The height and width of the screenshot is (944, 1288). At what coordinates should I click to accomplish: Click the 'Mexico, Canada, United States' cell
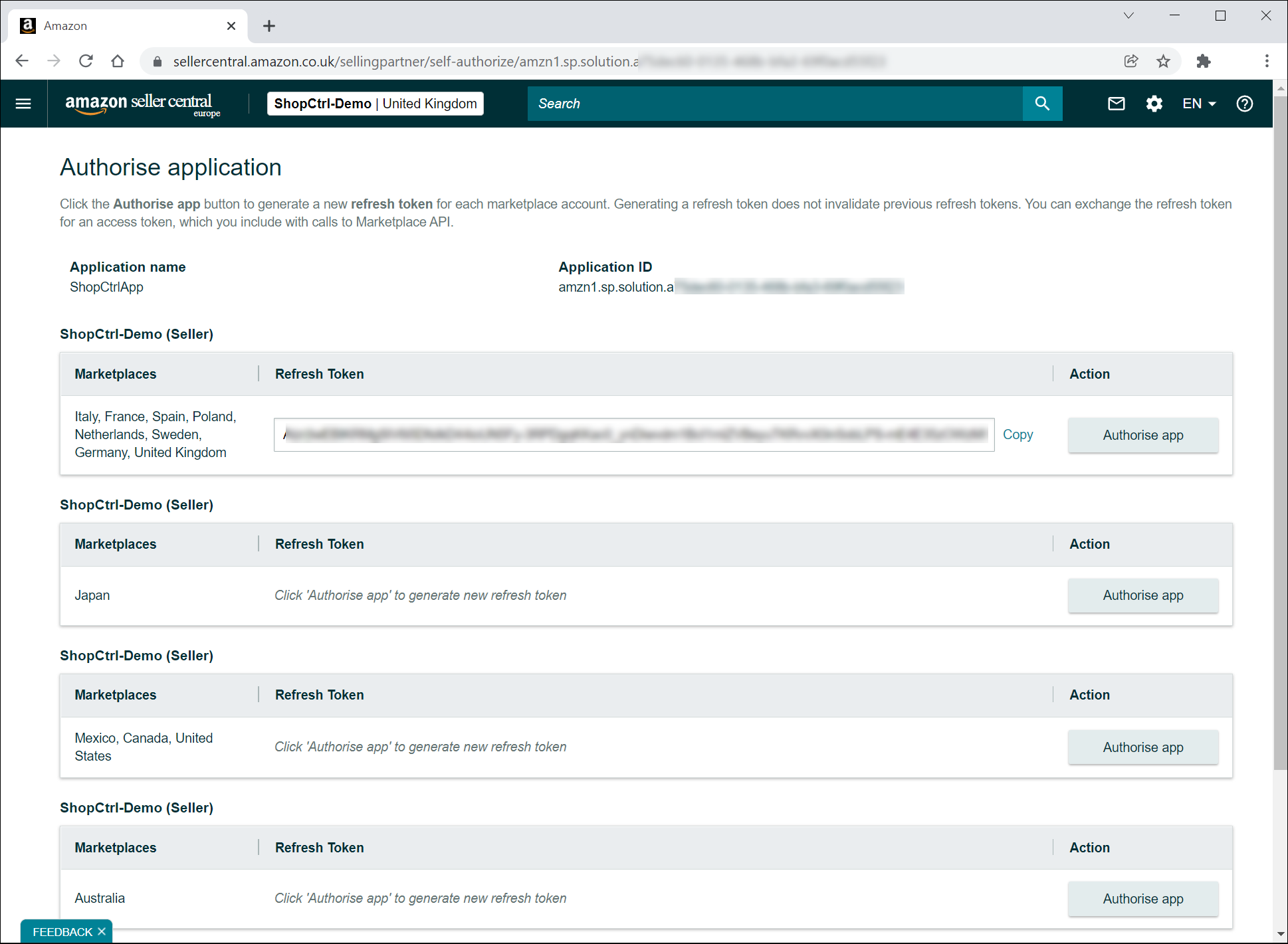pos(144,747)
